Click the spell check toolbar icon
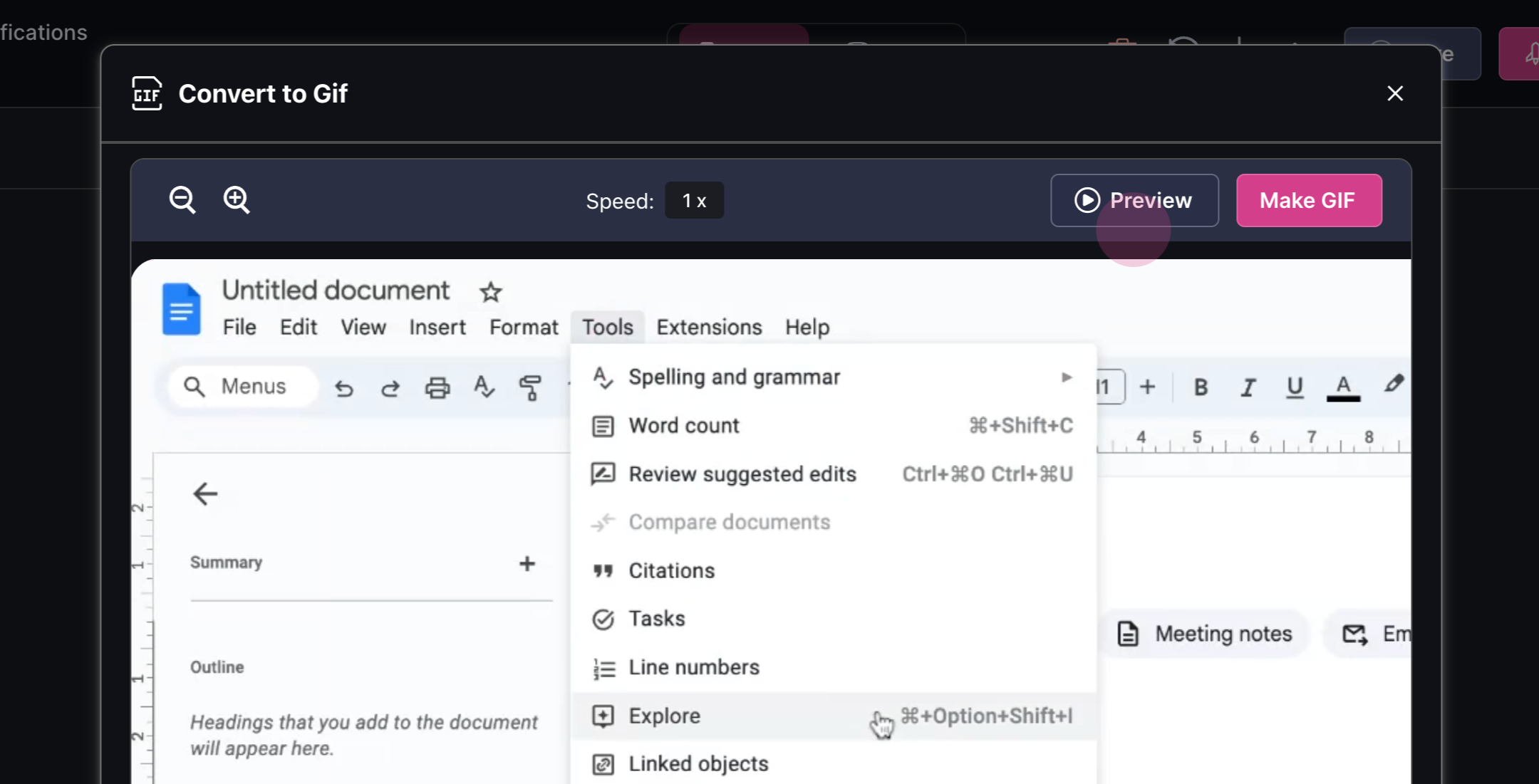Viewport: 1539px width, 784px height. tap(484, 387)
